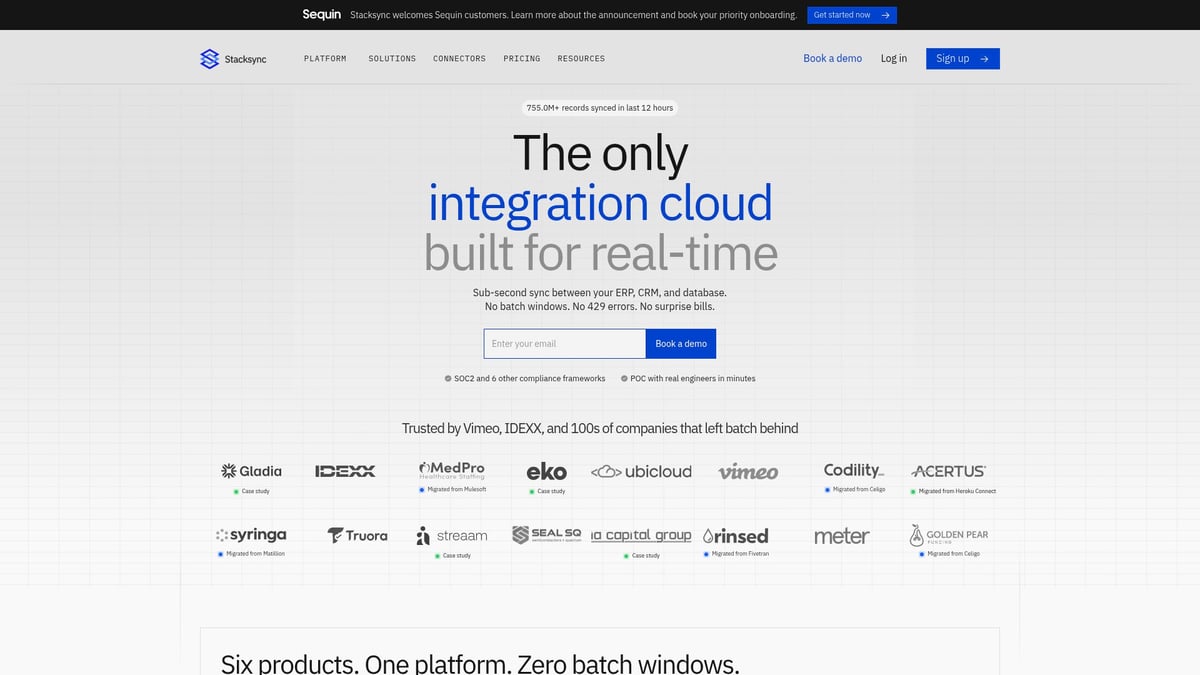Screen dimensions: 1200x675
Task: Click the meter logo in the bottom row
Action: click(x=841, y=535)
